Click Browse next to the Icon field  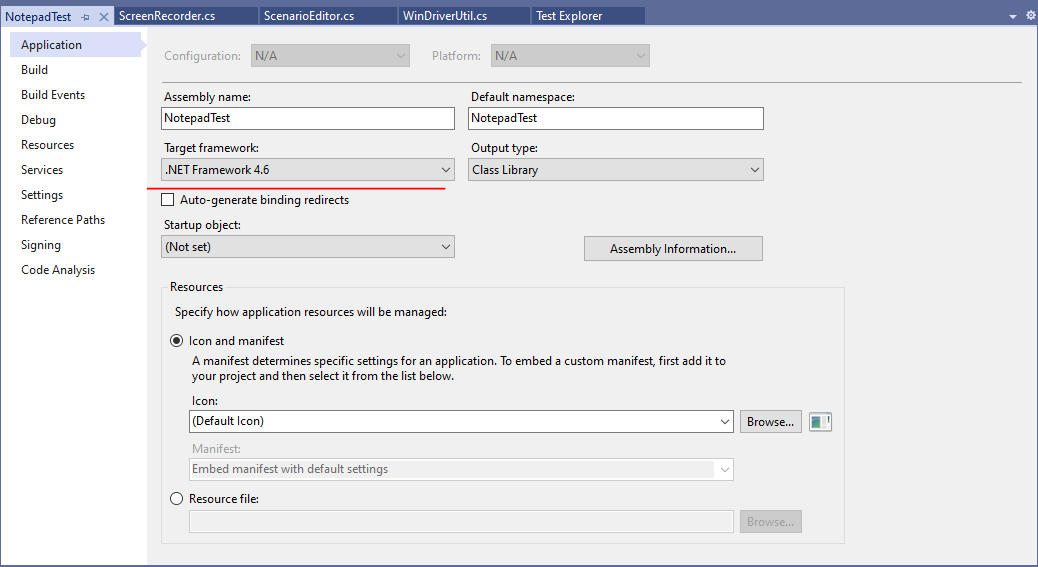(x=770, y=422)
